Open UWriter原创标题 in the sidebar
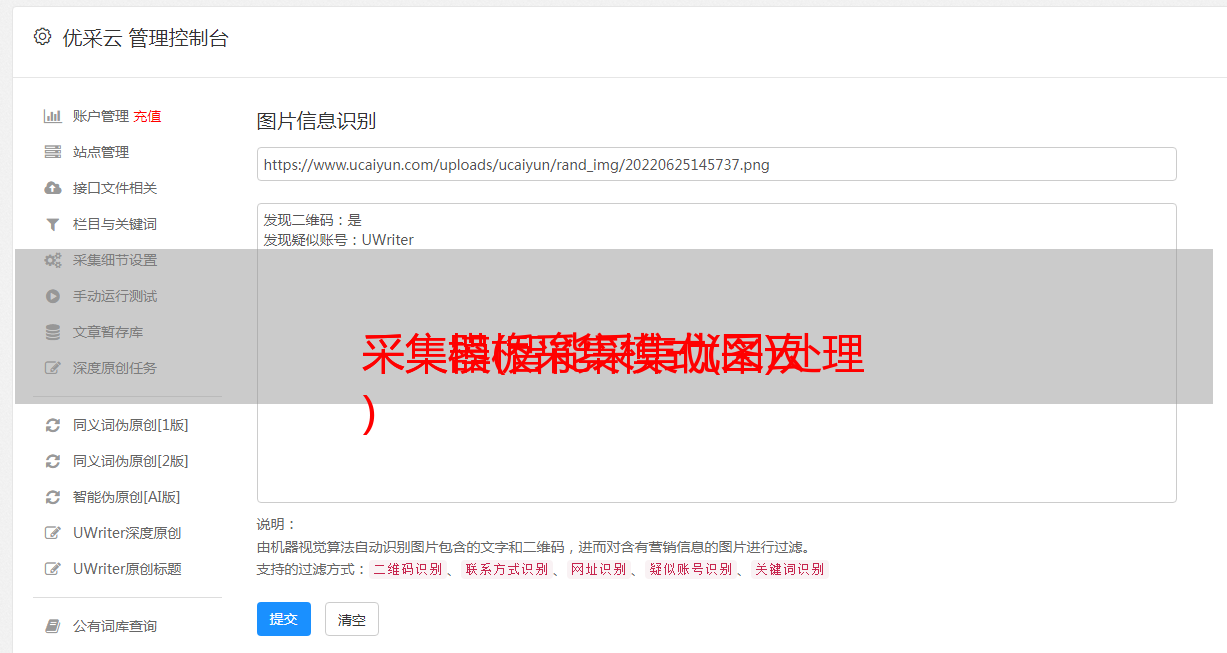 point(127,569)
